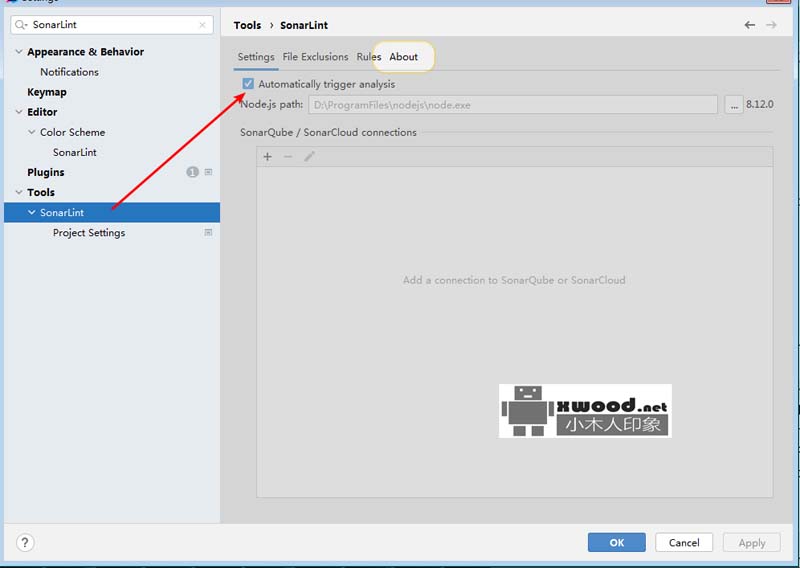This screenshot has width=800, height=568.
Task: Uncheck Automatically trigger analysis
Action: [248, 84]
